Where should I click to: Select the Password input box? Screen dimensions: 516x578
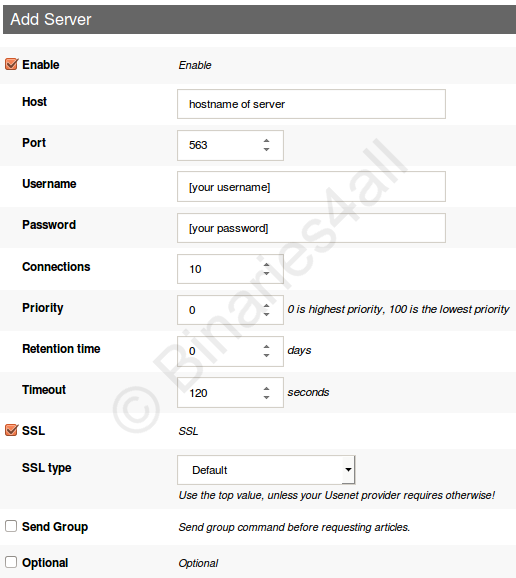(311, 228)
